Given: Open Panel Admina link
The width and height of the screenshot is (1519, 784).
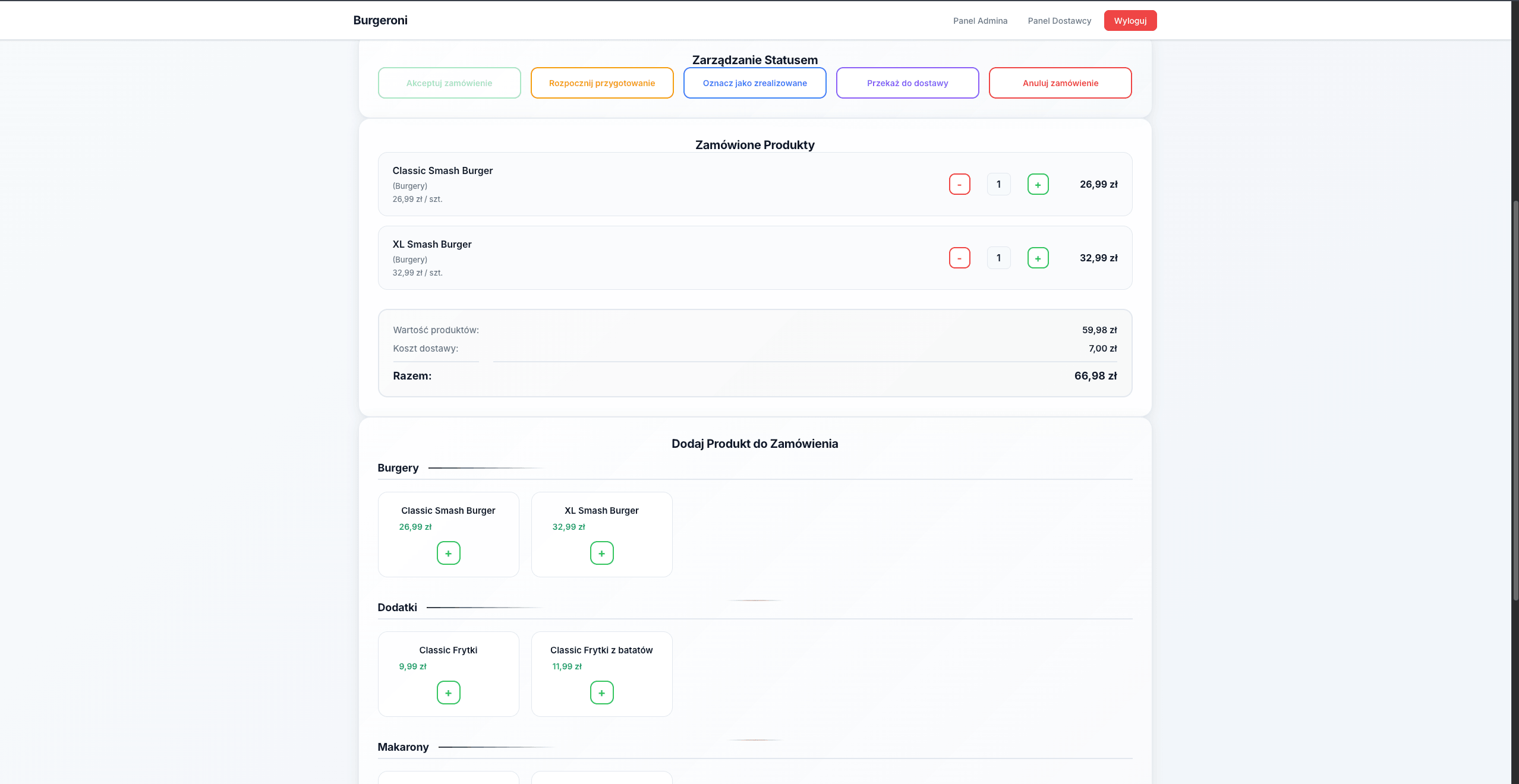Looking at the screenshot, I should 980,21.
